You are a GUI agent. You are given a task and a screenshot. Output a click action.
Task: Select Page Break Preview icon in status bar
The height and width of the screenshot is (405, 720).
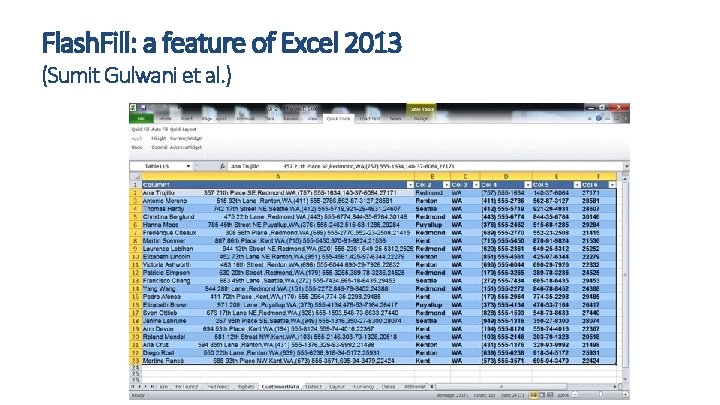551,395
